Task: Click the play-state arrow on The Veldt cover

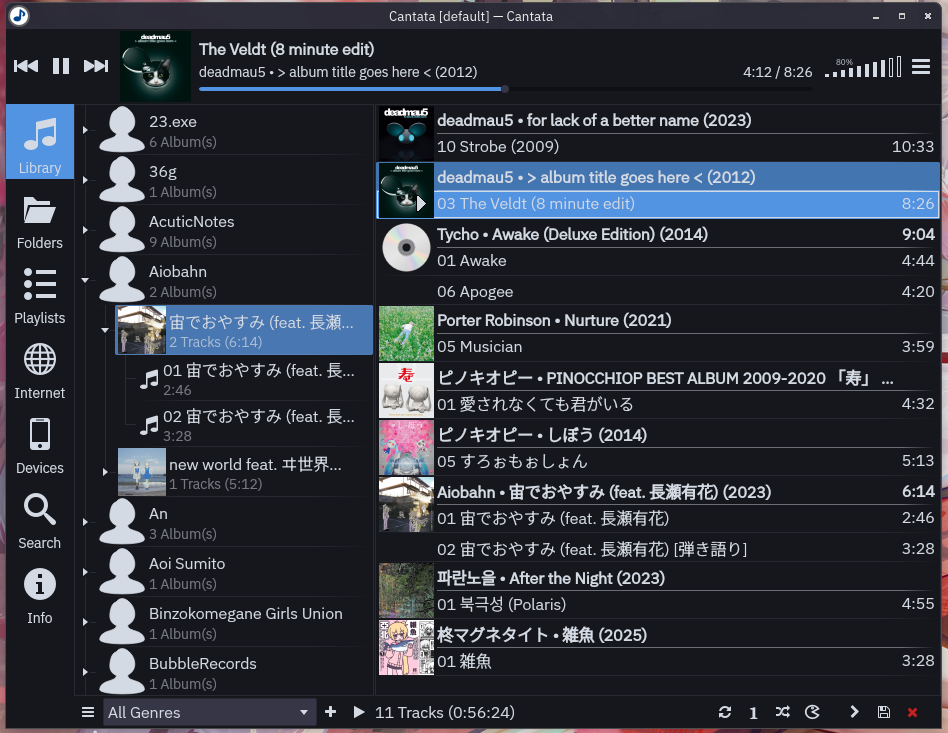Action: 421,204
